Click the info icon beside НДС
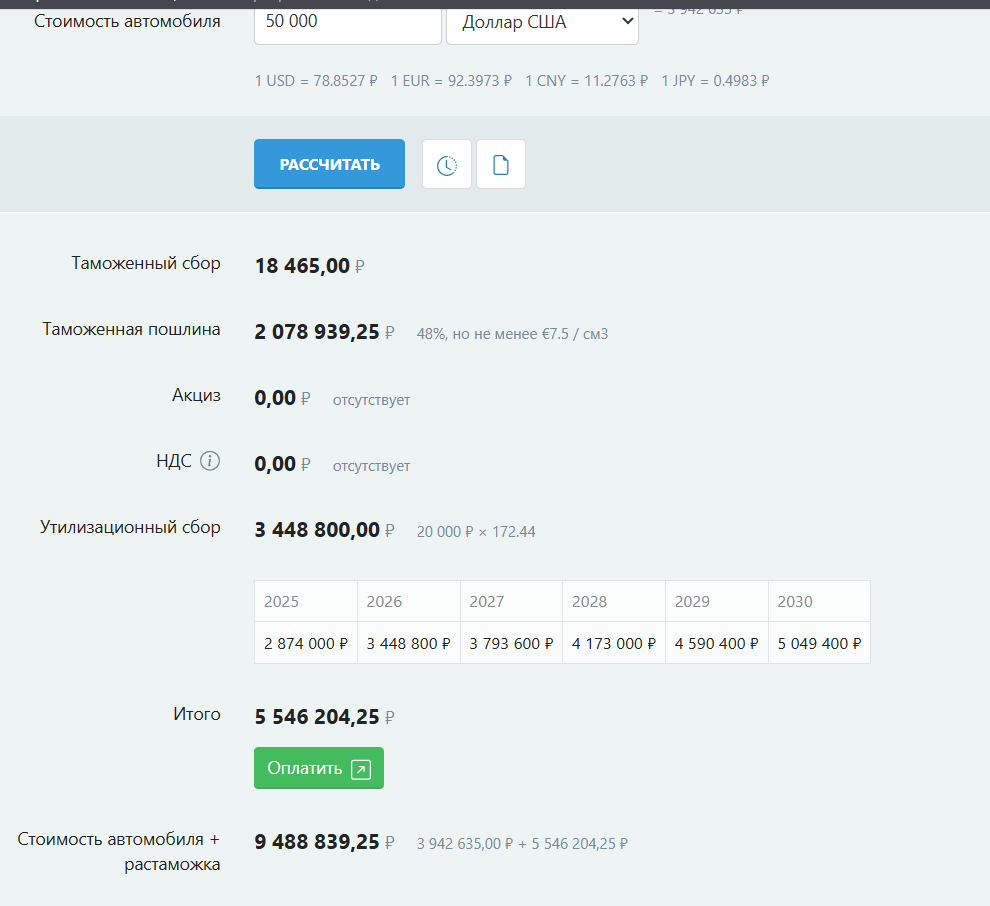This screenshot has height=906, width=990. click(209, 461)
